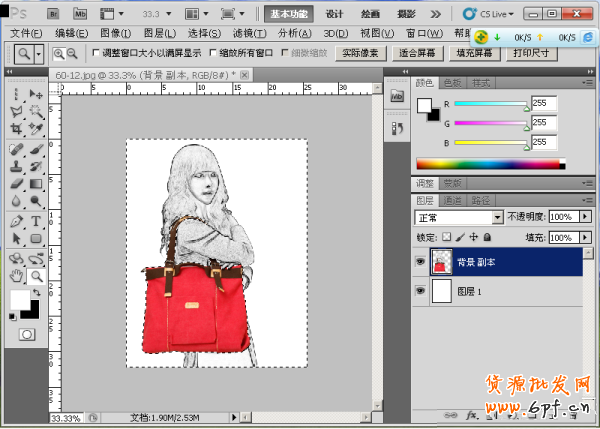Select the Pen tool
The width and height of the screenshot is (600, 429).
pos(16,221)
